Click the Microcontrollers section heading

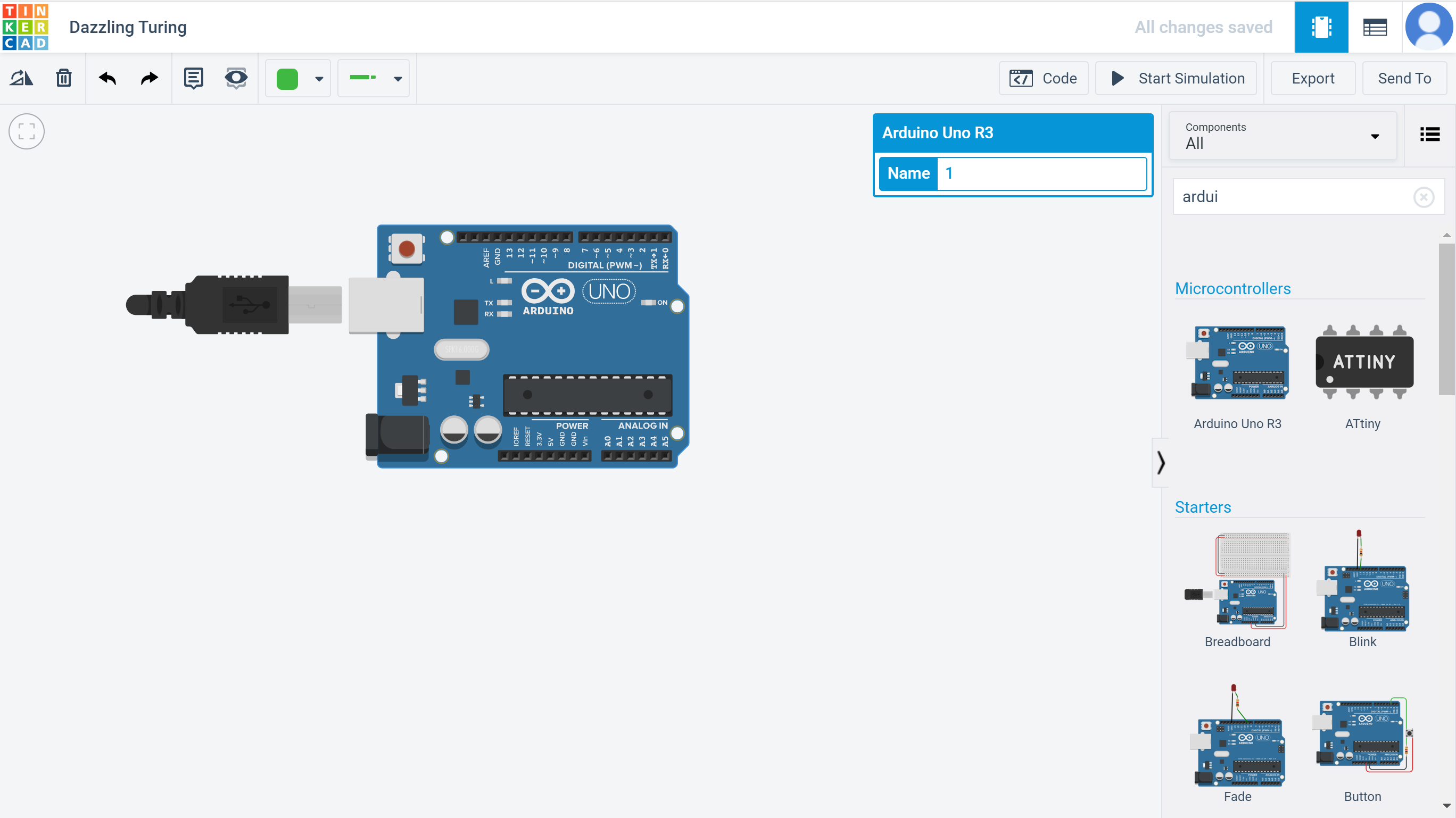1232,289
